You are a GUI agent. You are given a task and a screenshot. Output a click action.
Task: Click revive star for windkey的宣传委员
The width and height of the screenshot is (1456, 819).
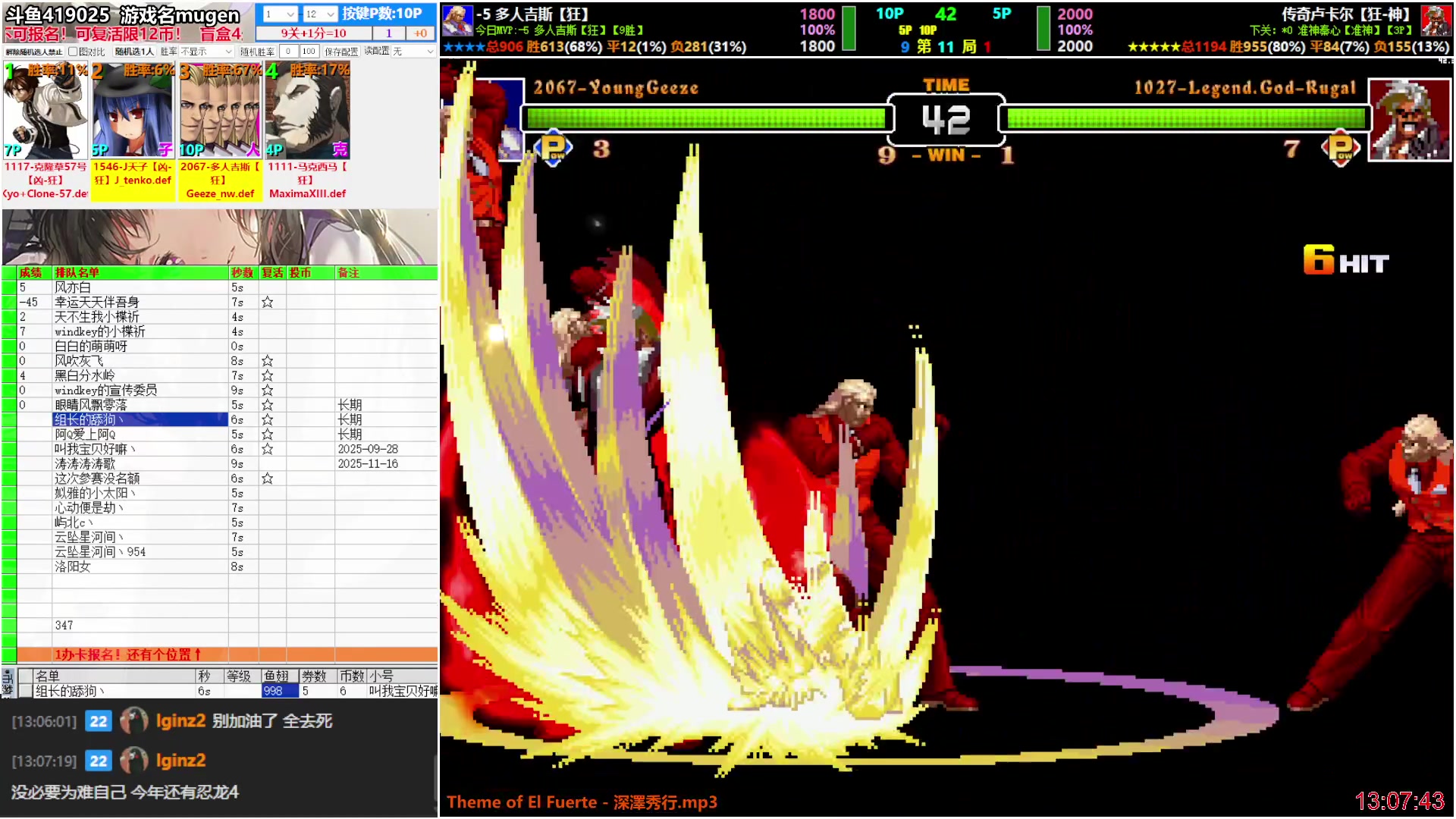268,391
